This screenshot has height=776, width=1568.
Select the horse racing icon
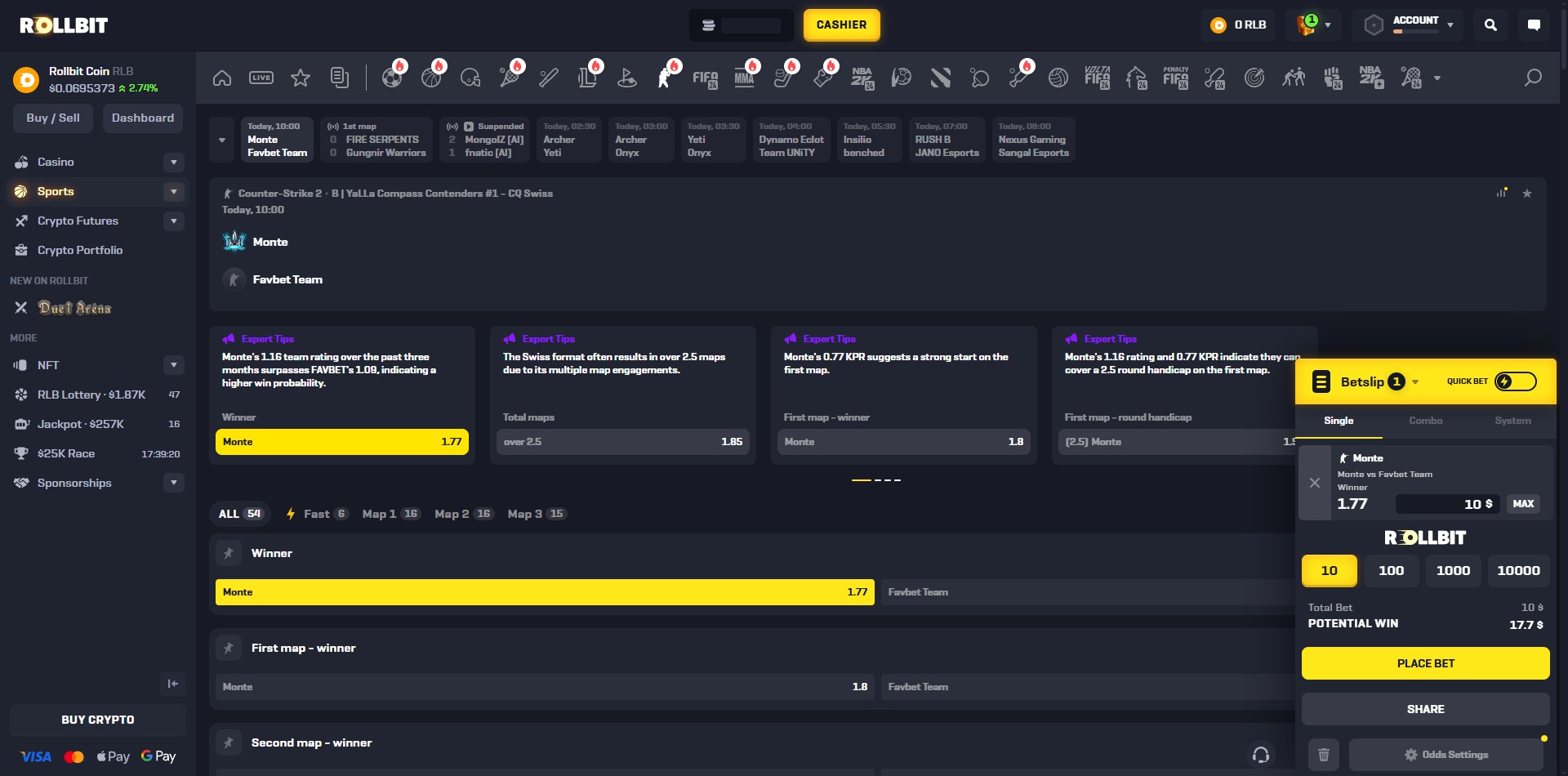pos(1137,78)
